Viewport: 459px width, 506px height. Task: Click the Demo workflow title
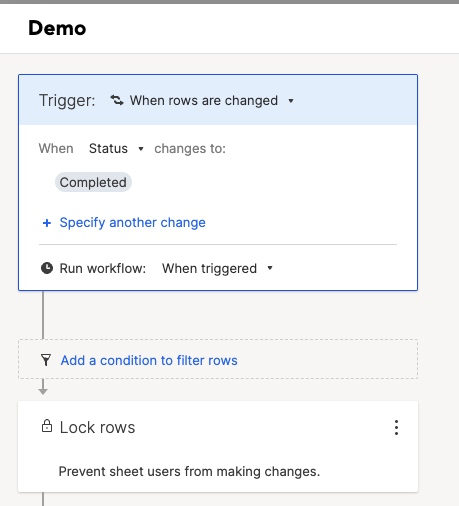coord(57,28)
